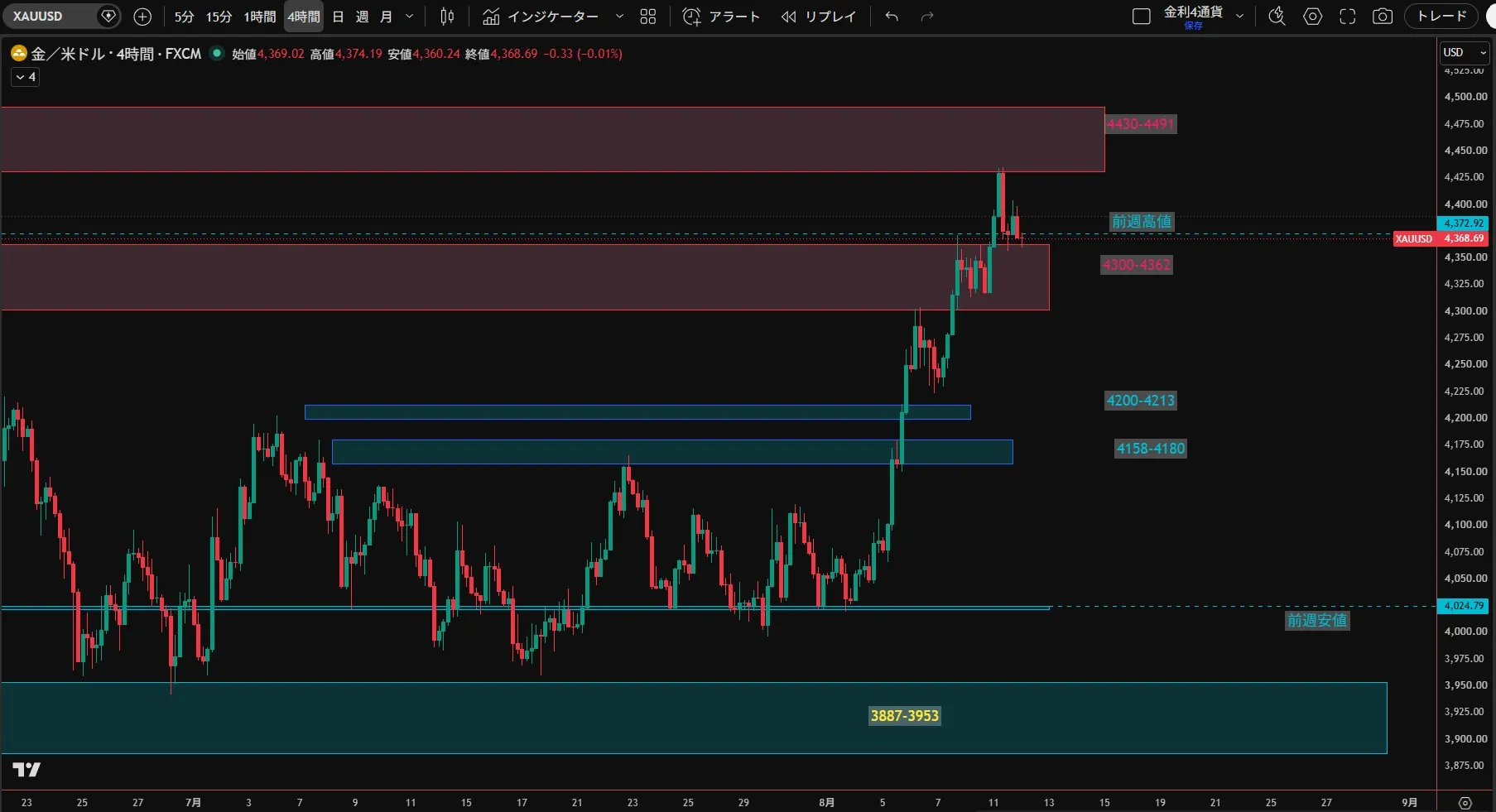Click the add symbol plus icon
Viewport: 1496px width, 812px height.
tap(142, 17)
